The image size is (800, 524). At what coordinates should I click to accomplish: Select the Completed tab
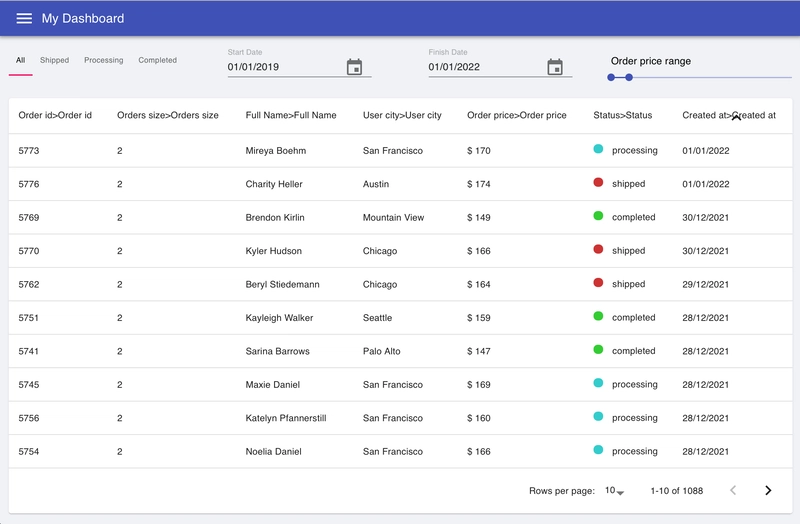[158, 60]
